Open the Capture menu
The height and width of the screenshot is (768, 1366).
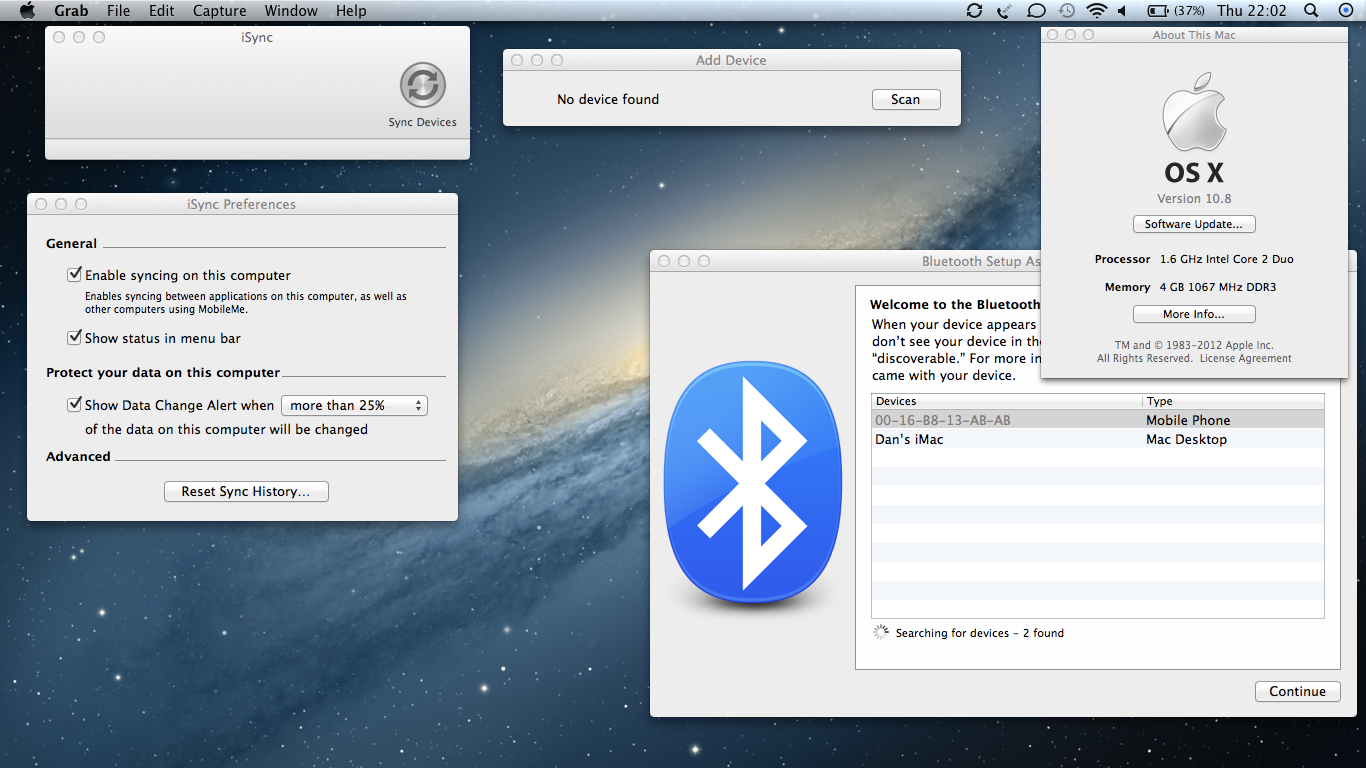[219, 11]
